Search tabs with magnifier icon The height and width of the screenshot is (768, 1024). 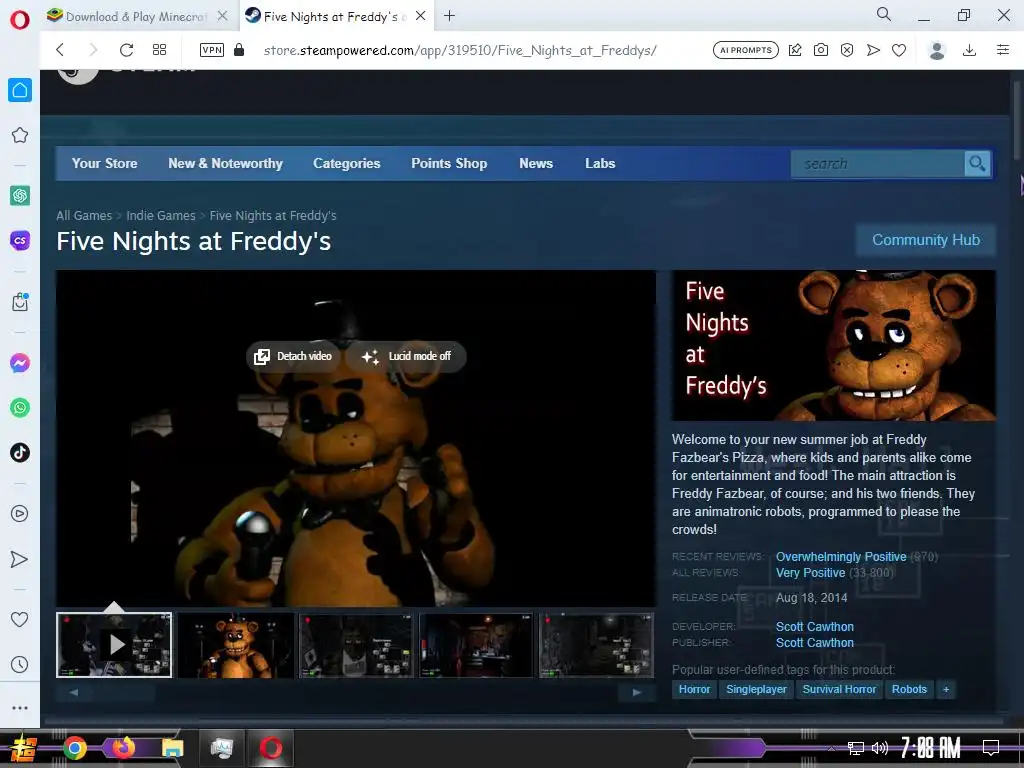coord(884,14)
